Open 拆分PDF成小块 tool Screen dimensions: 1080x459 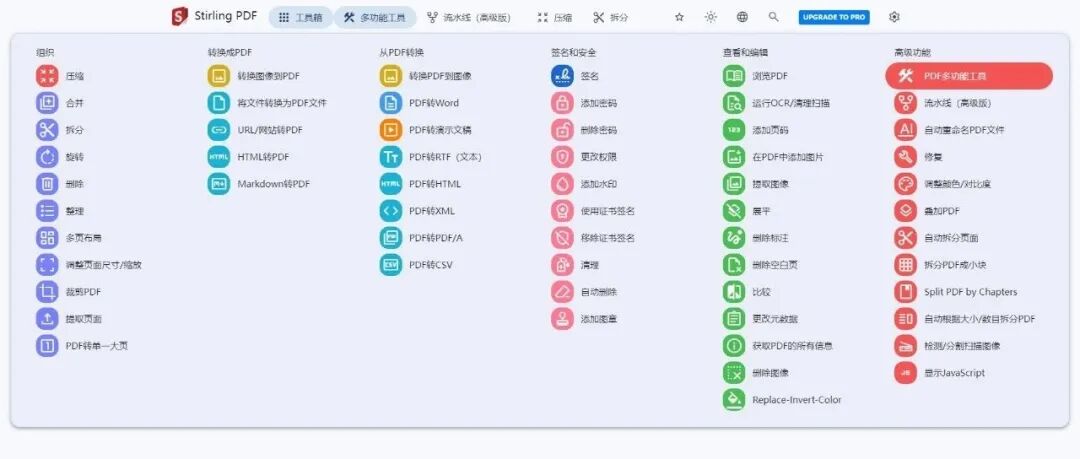[x=940, y=265]
